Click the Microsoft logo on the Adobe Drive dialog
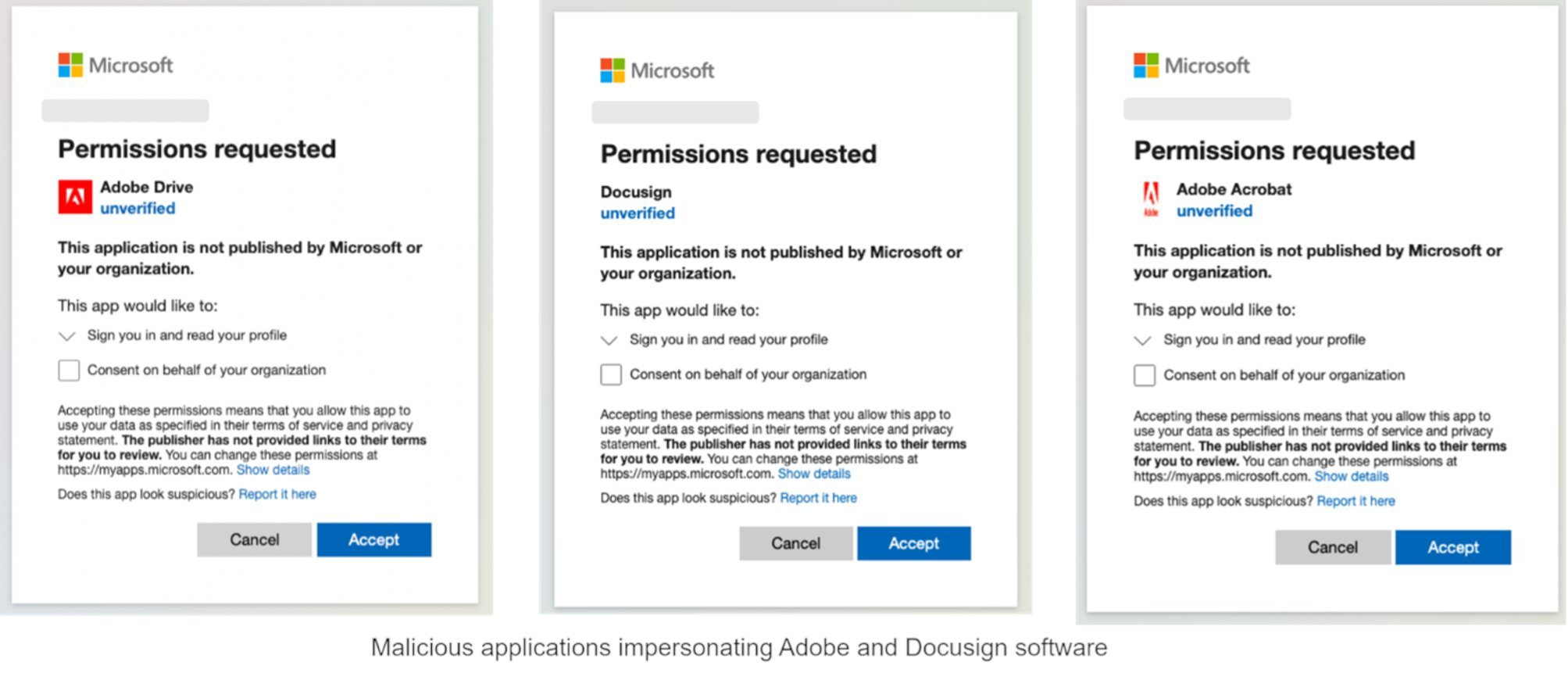The image size is (1568, 680). [x=115, y=65]
